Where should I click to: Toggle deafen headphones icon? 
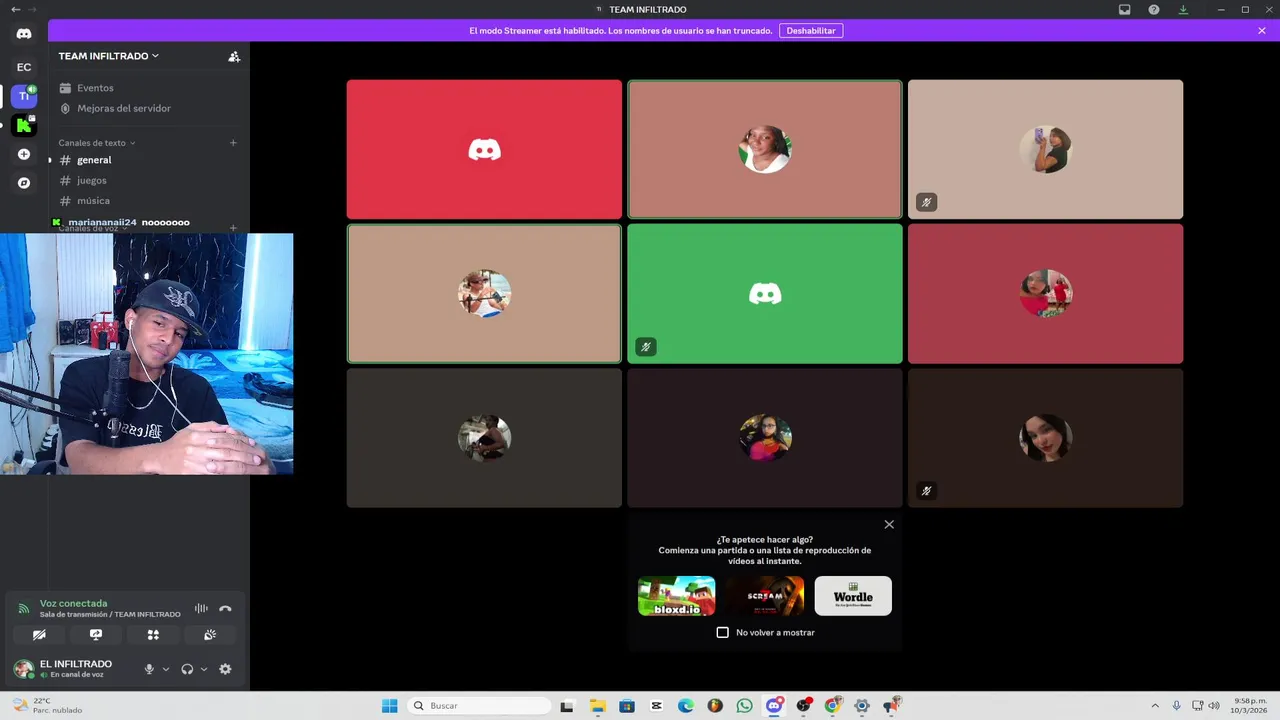pyautogui.click(x=187, y=669)
